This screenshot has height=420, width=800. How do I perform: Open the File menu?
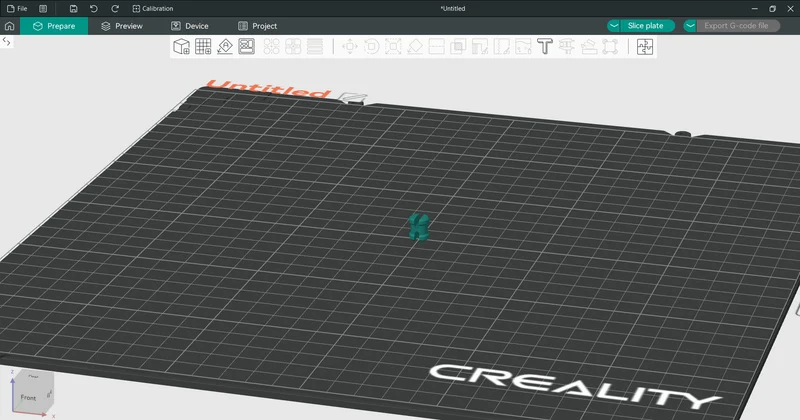(x=17, y=9)
